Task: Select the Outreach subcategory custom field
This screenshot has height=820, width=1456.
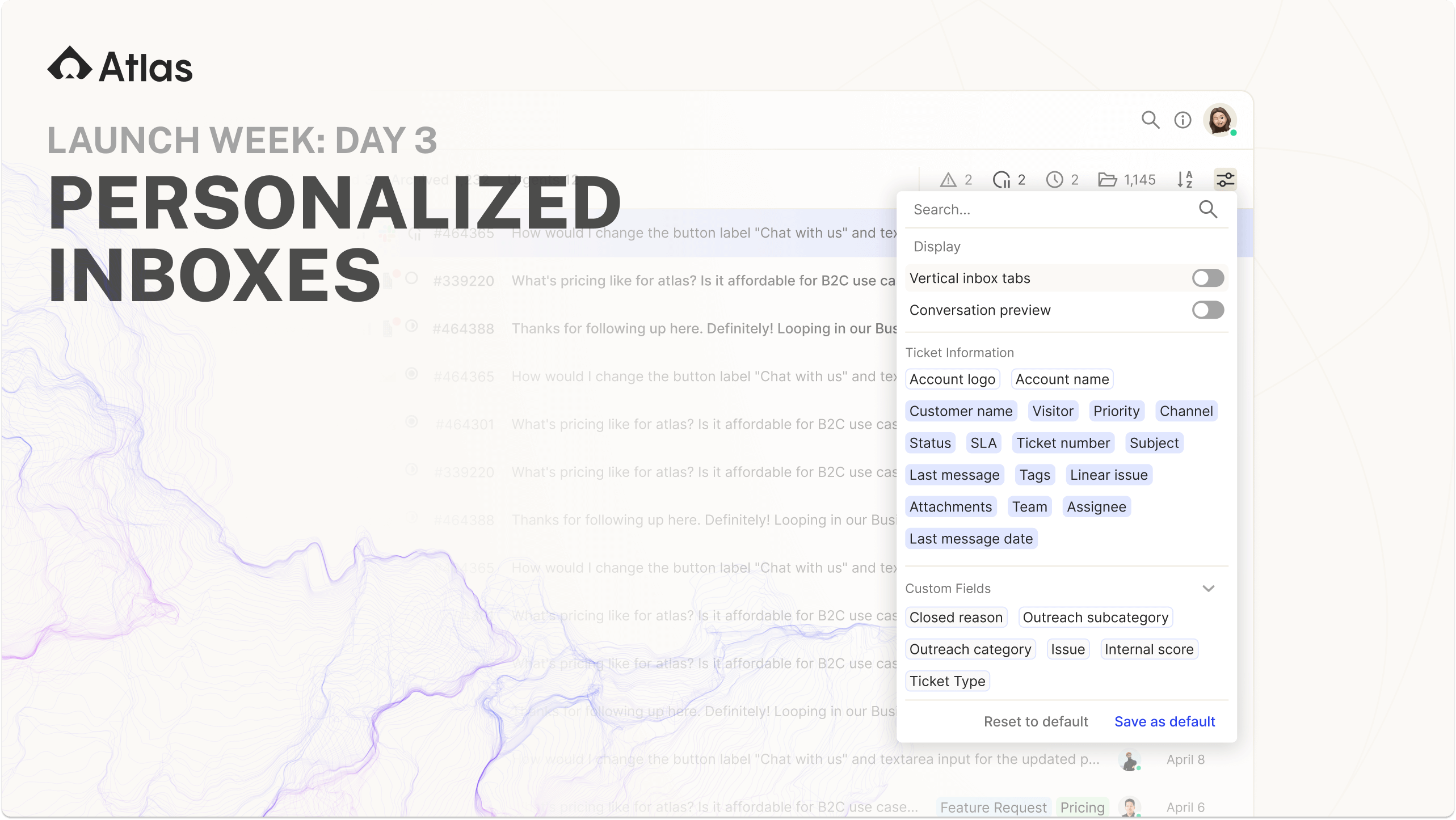Action: (1095, 618)
